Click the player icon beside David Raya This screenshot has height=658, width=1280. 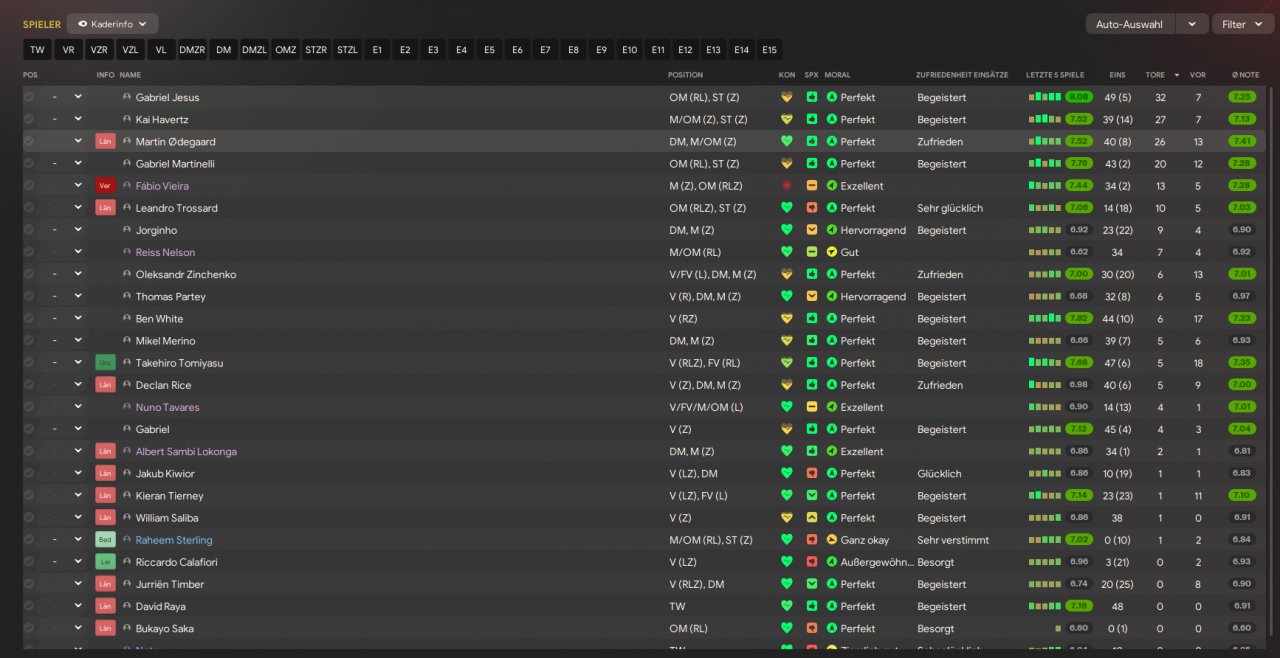(127, 606)
